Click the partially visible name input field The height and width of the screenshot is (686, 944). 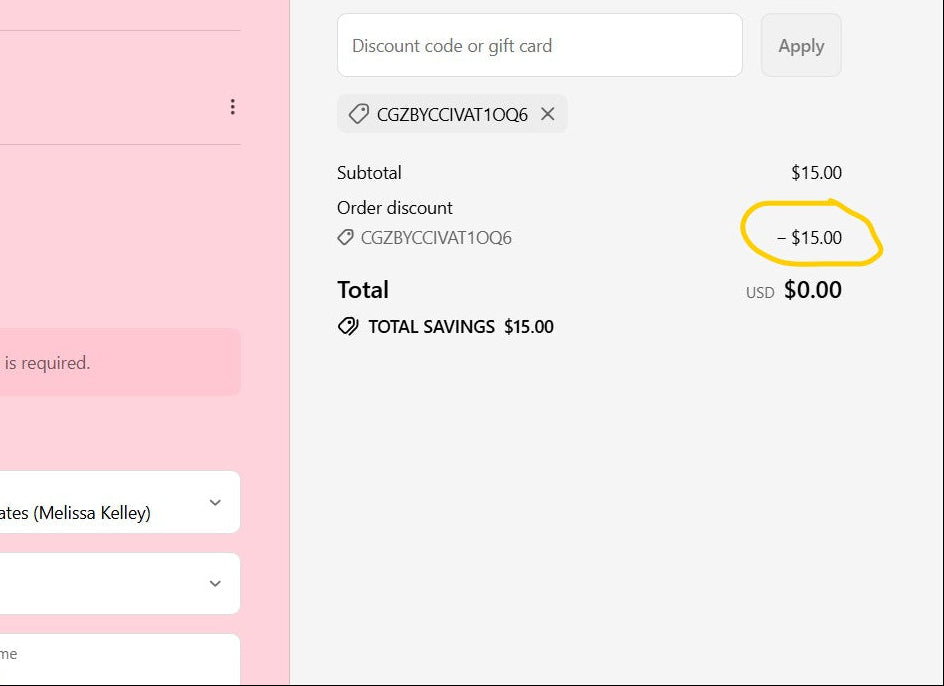click(x=120, y=658)
